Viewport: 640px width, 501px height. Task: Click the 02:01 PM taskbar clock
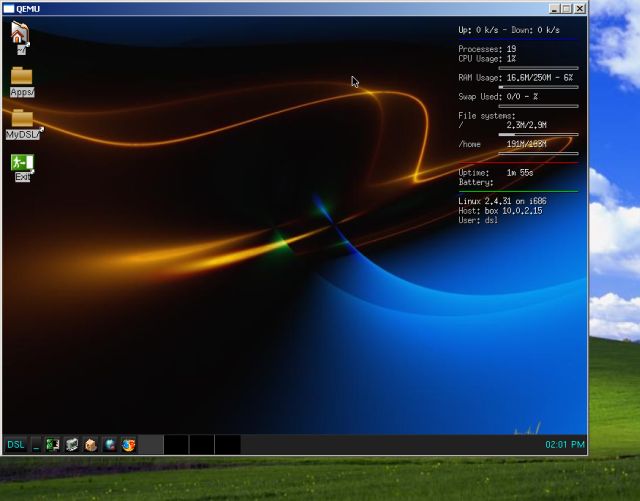565,444
